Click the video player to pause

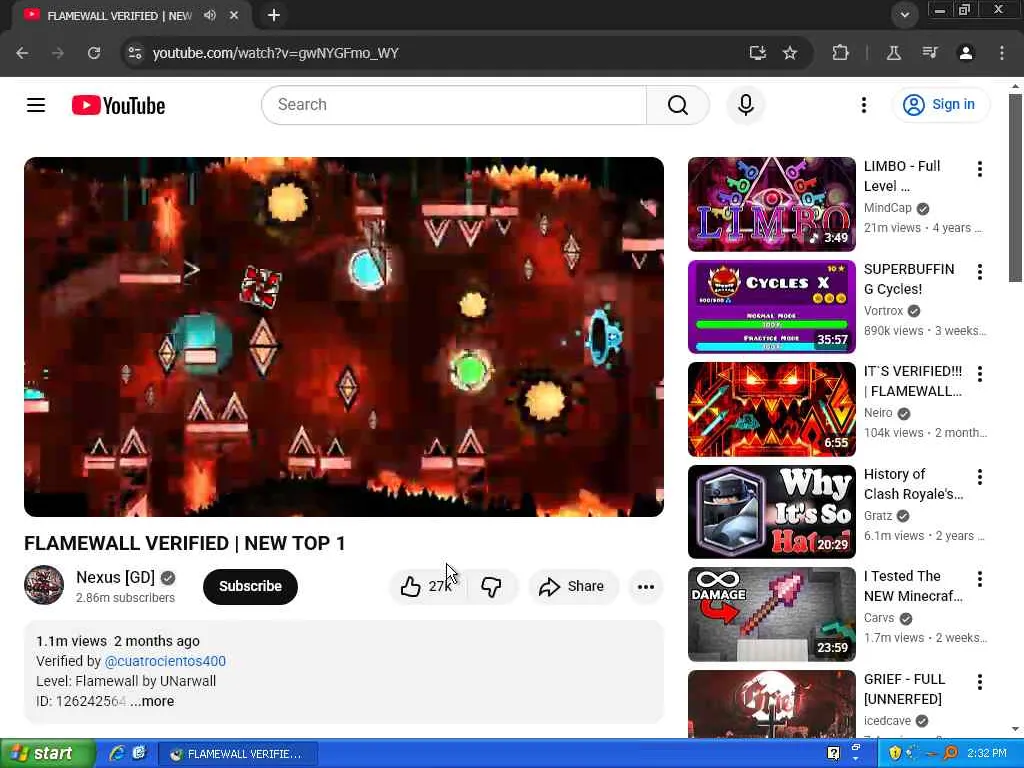pos(344,336)
